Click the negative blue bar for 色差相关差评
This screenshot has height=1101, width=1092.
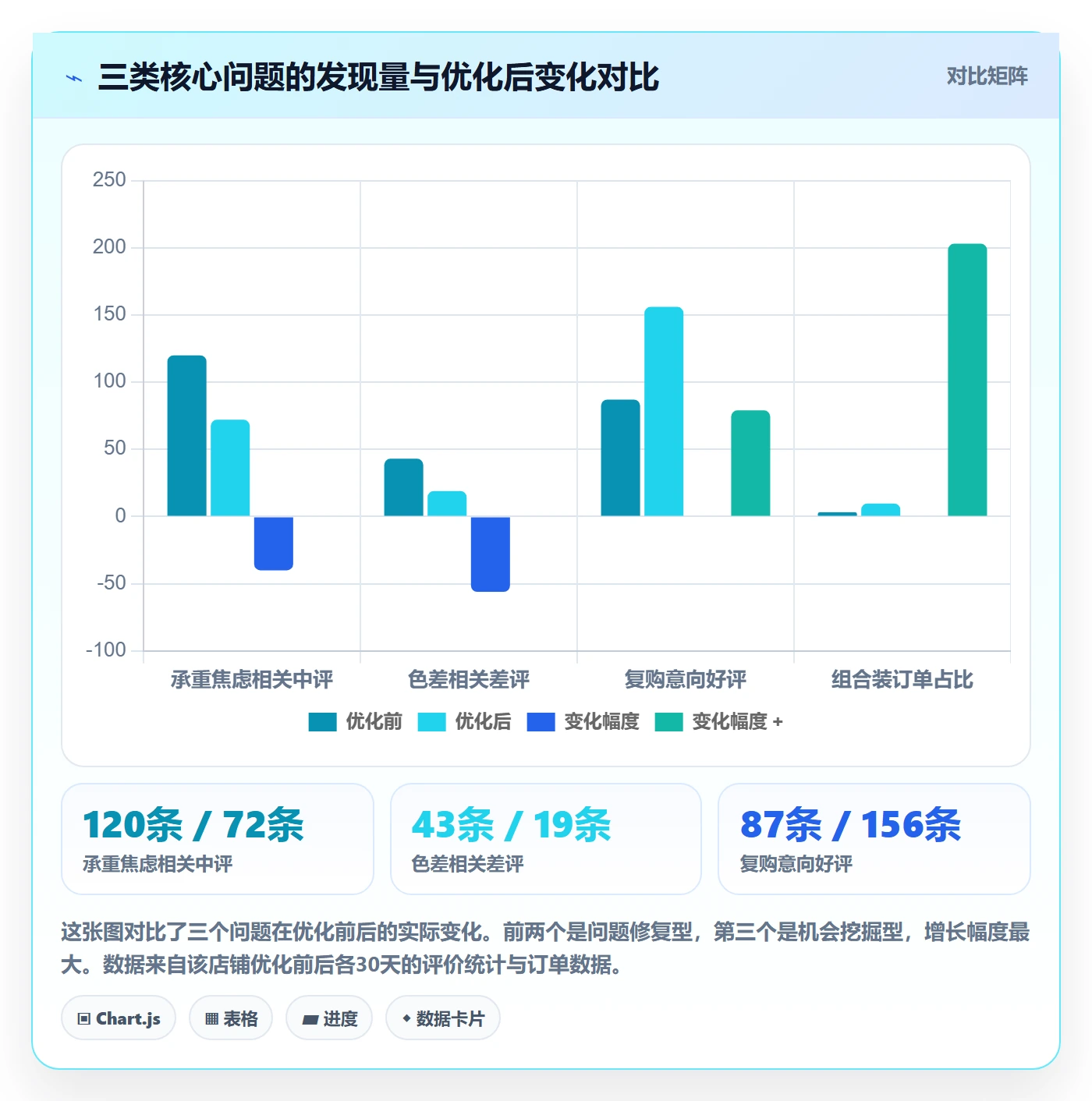[491, 554]
